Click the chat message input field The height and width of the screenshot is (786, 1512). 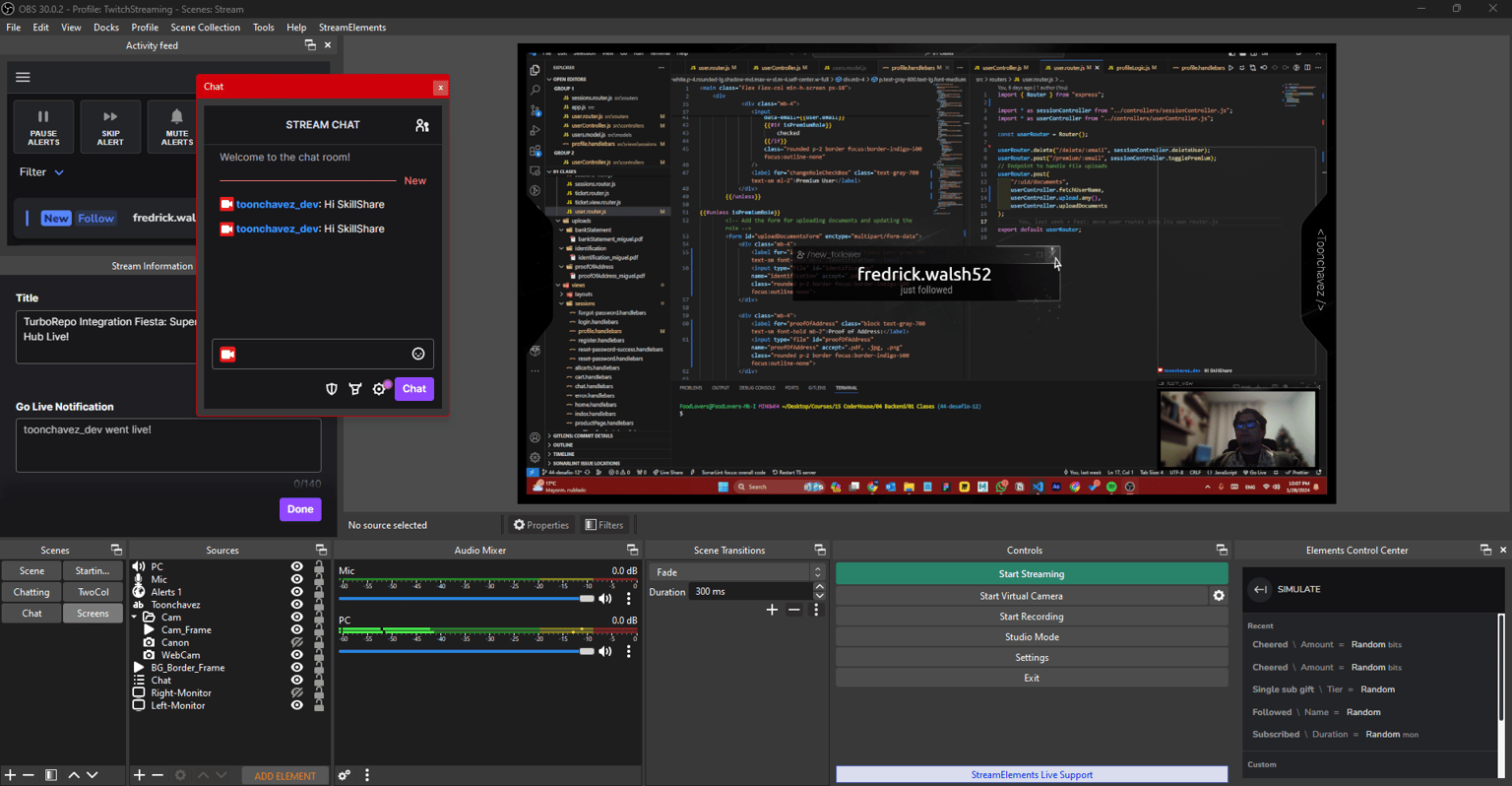coord(323,354)
